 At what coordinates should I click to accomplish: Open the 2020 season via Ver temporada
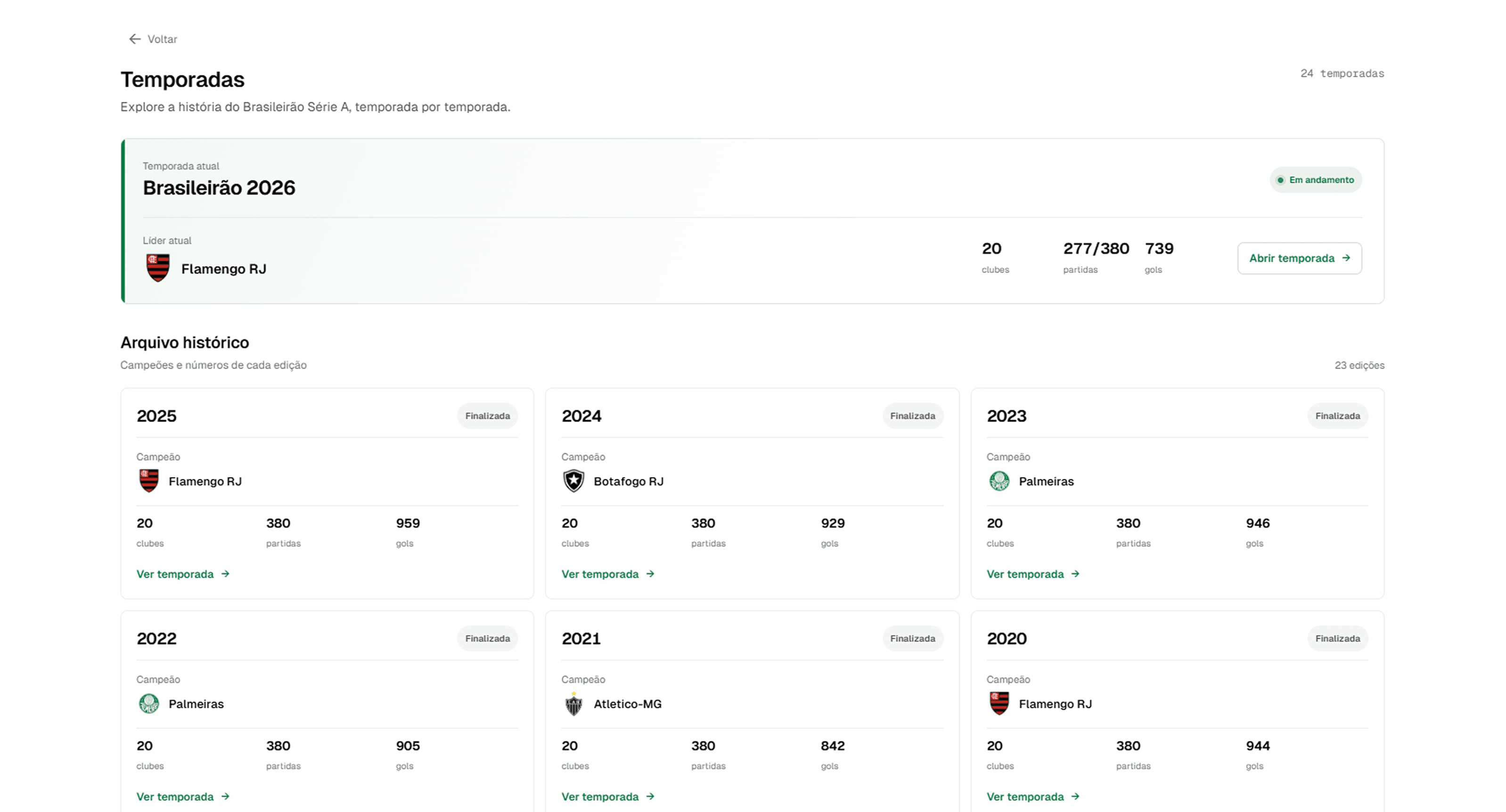[x=1033, y=797]
